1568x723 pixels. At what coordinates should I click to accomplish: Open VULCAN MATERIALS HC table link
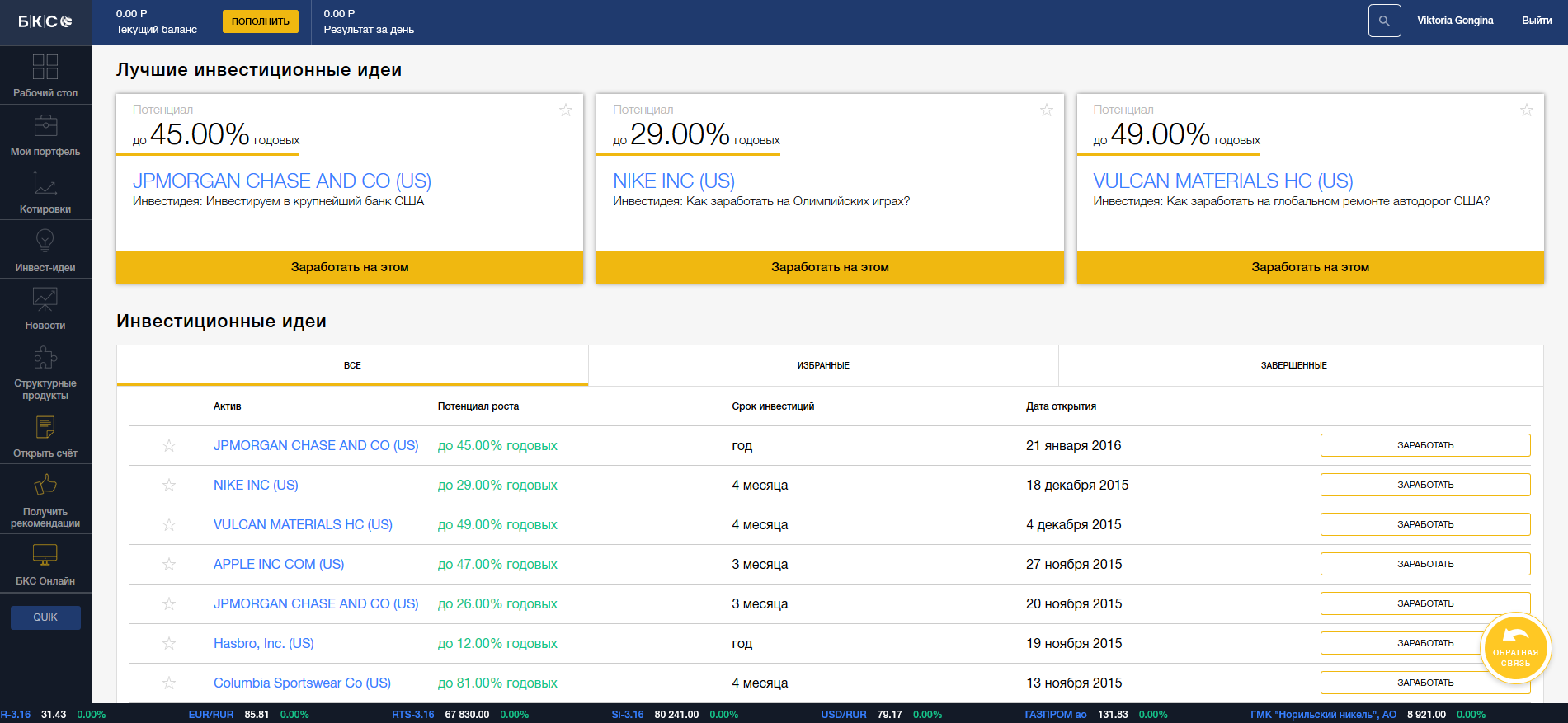pos(303,524)
